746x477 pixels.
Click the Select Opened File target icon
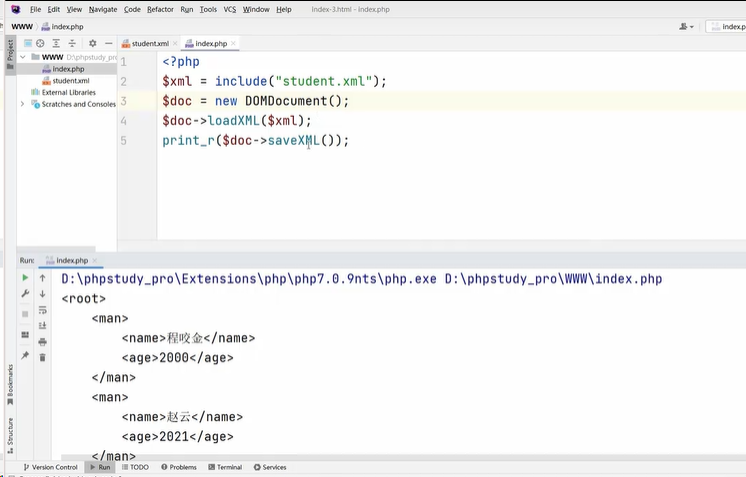point(40,43)
